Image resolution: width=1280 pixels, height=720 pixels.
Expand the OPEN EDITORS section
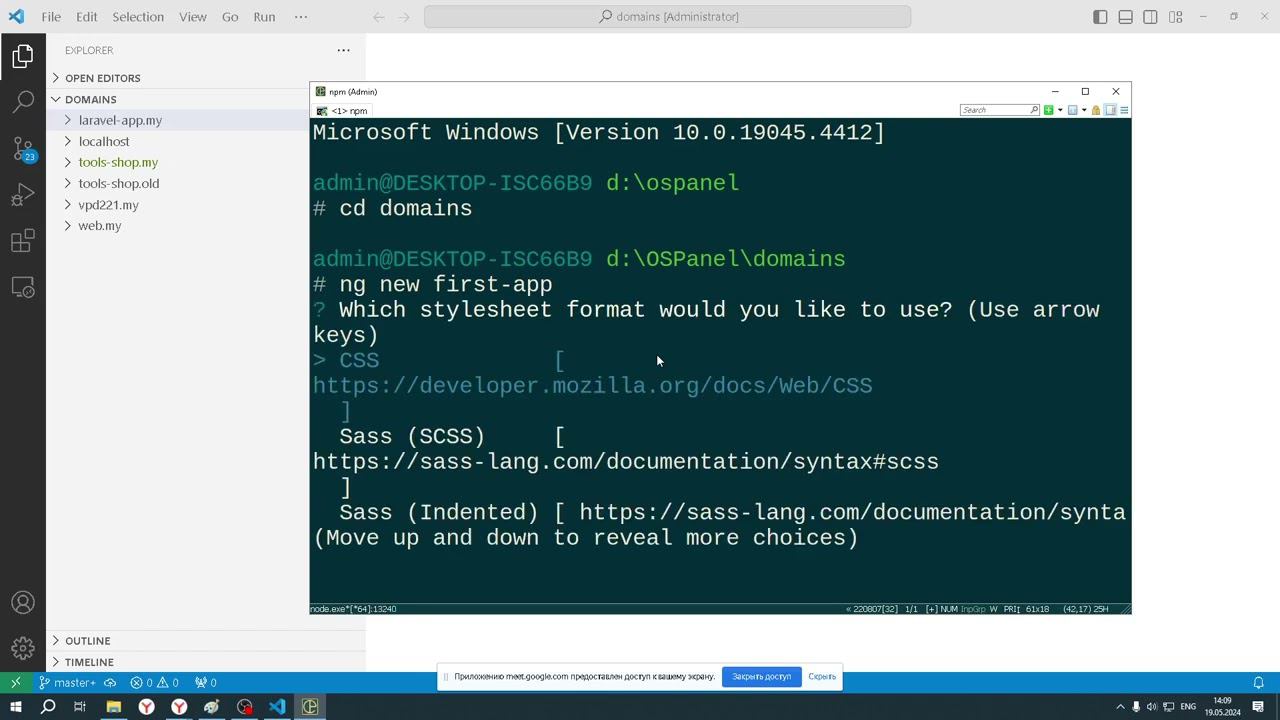click(x=206, y=78)
